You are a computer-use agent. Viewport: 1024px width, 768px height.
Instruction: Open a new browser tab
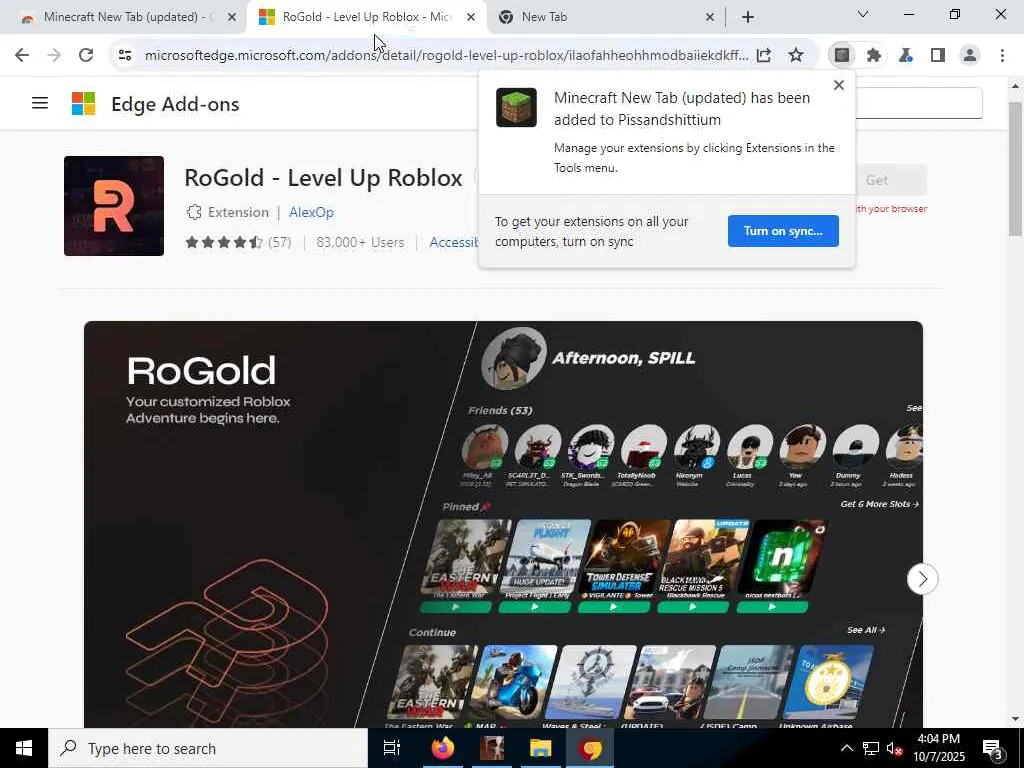tap(748, 17)
